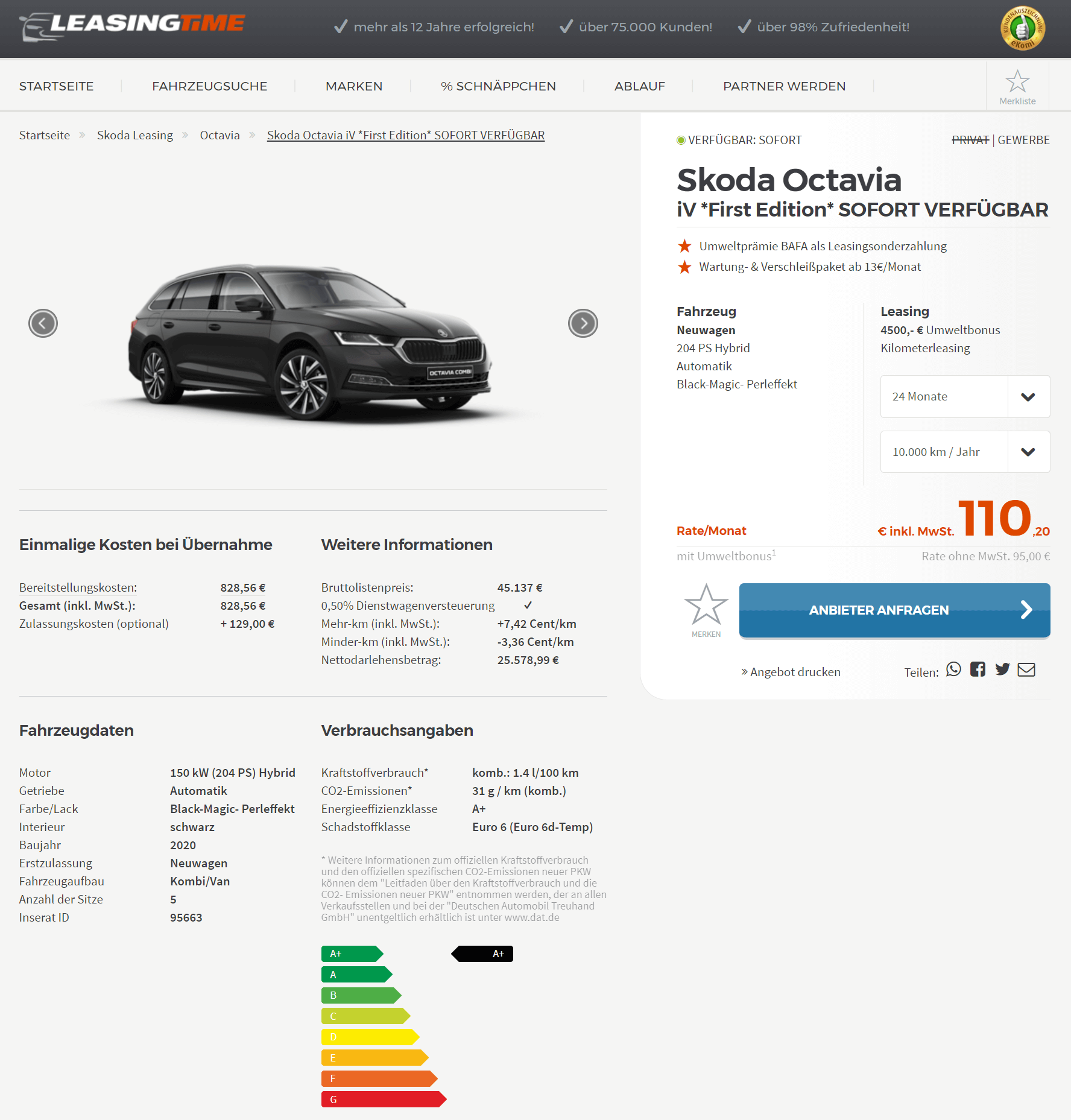This screenshot has width=1071, height=1120.
Task: Click Bereitstellungskosten label
Action: [x=78, y=587]
